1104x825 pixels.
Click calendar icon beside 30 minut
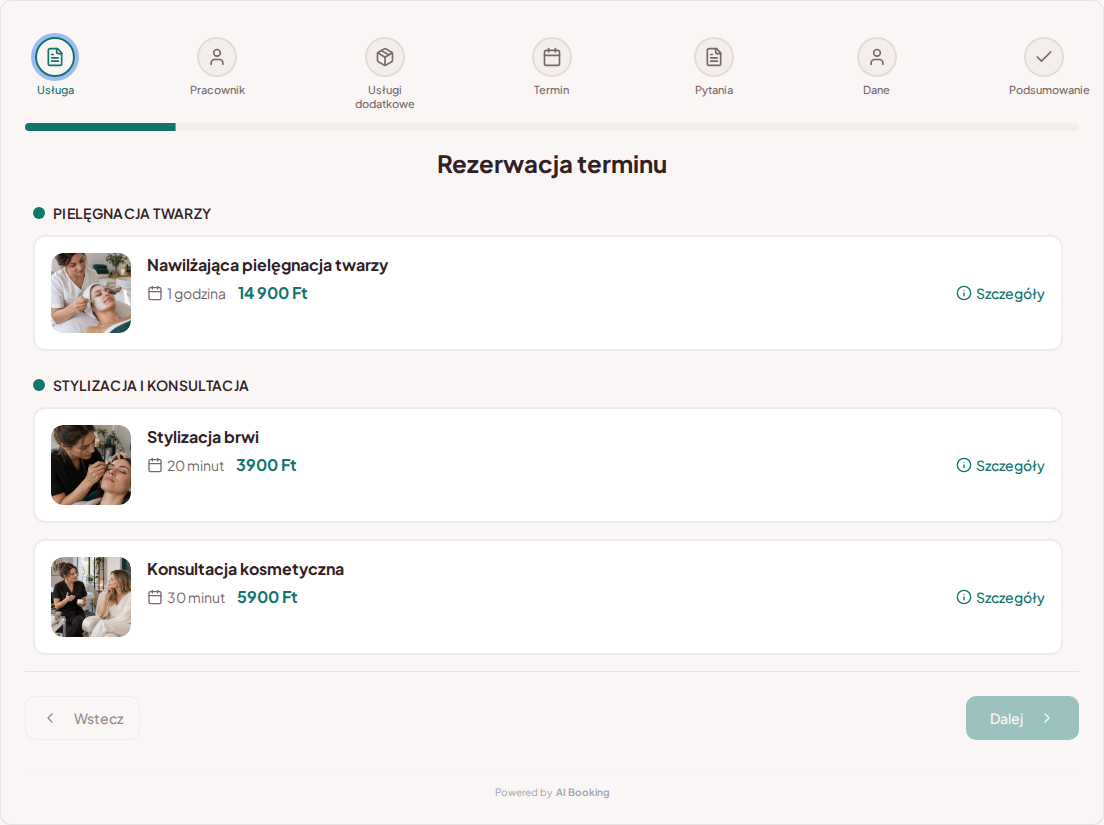click(155, 597)
